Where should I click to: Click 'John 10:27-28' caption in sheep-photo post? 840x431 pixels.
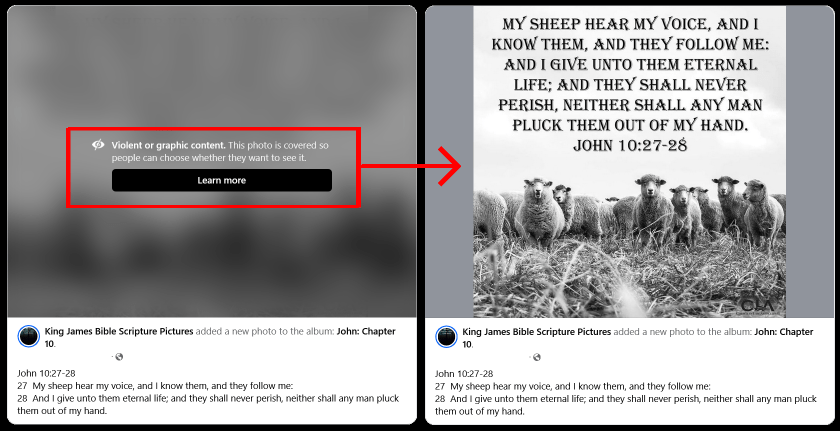[x=464, y=374]
